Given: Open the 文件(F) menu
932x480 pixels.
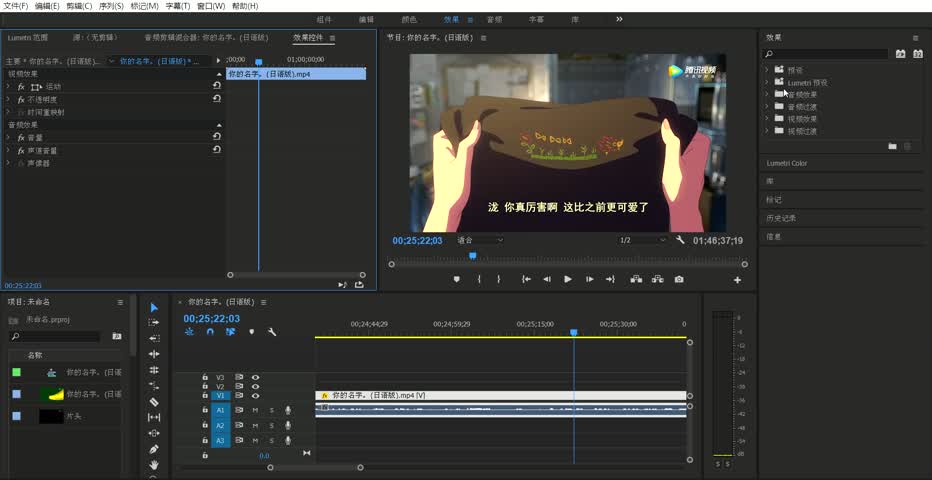Looking at the screenshot, I should (x=16, y=6).
